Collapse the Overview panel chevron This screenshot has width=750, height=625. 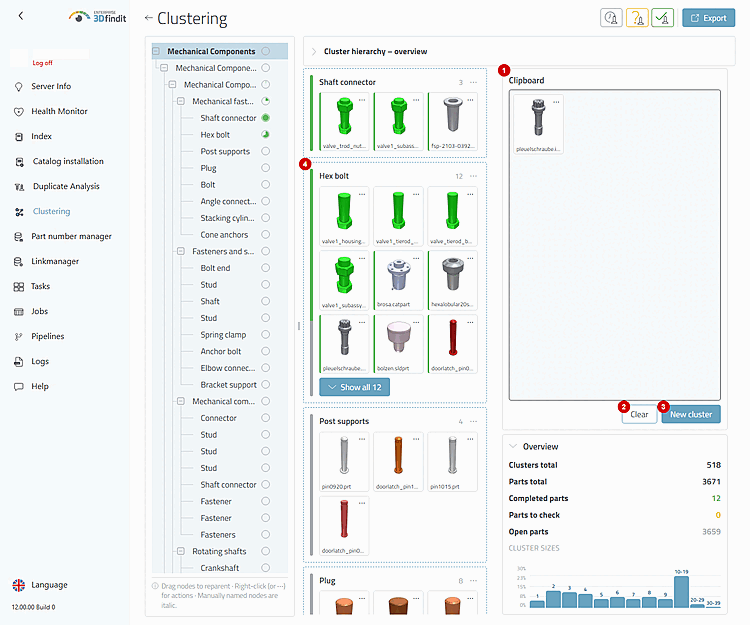[x=513, y=446]
